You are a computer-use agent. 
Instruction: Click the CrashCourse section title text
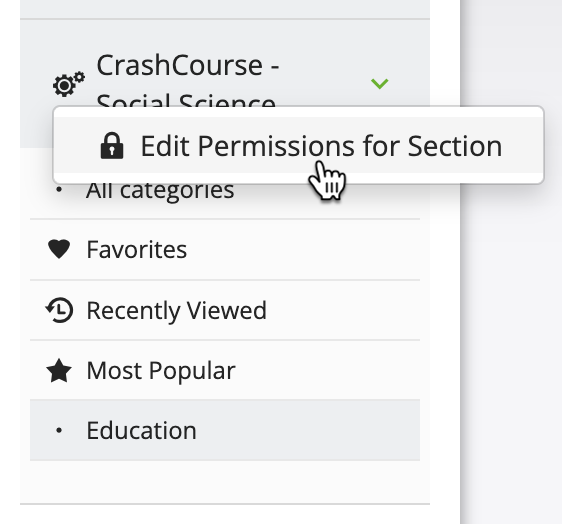[x=188, y=65]
